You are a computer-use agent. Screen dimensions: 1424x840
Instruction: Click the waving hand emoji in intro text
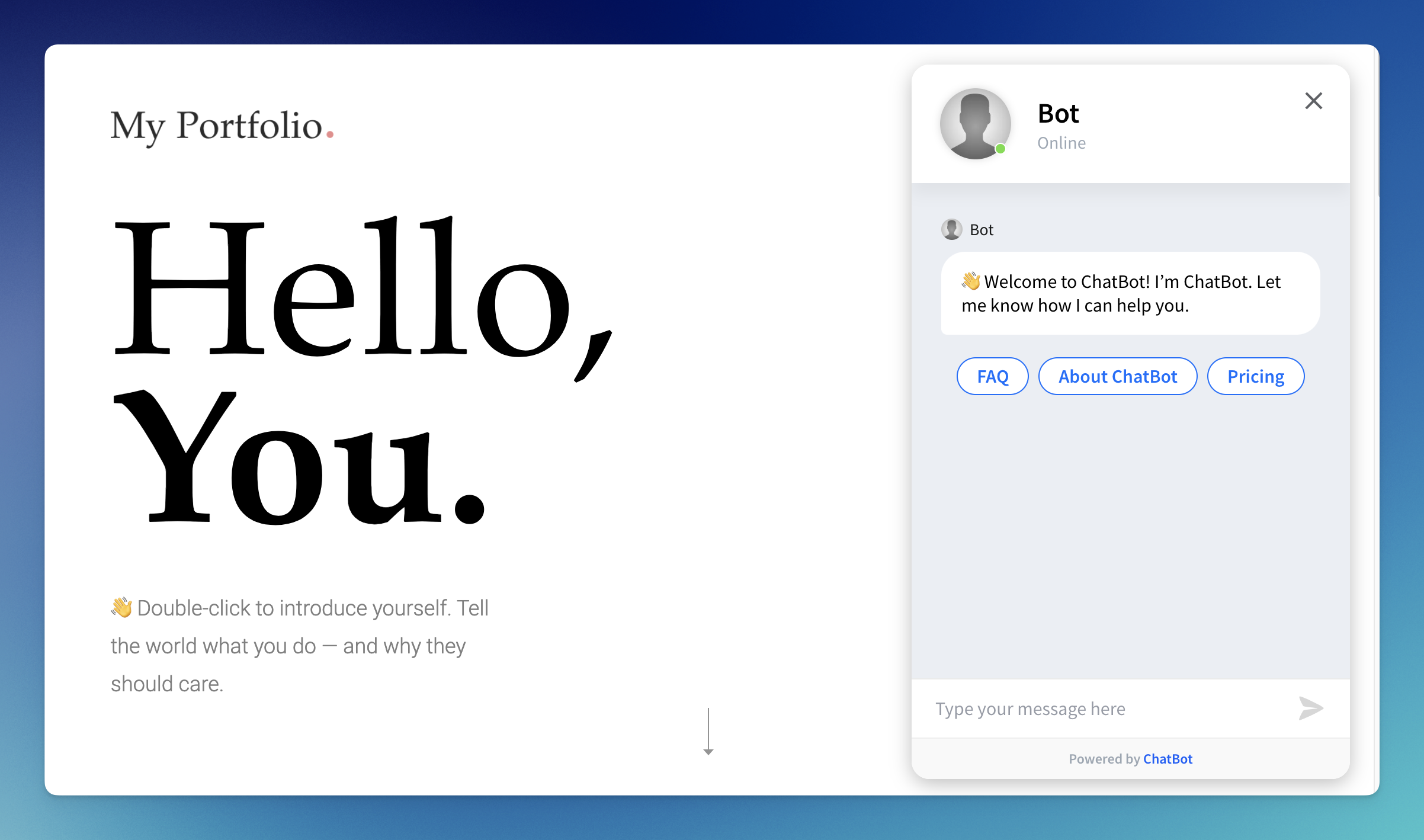pyautogui.click(x=121, y=607)
